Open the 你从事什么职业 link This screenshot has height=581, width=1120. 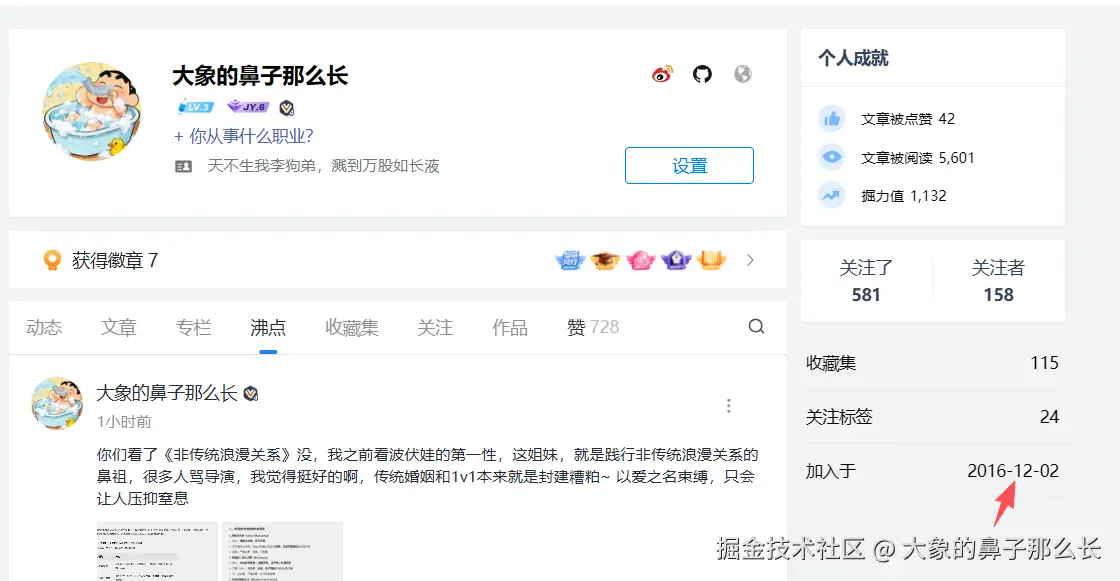click(x=247, y=136)
